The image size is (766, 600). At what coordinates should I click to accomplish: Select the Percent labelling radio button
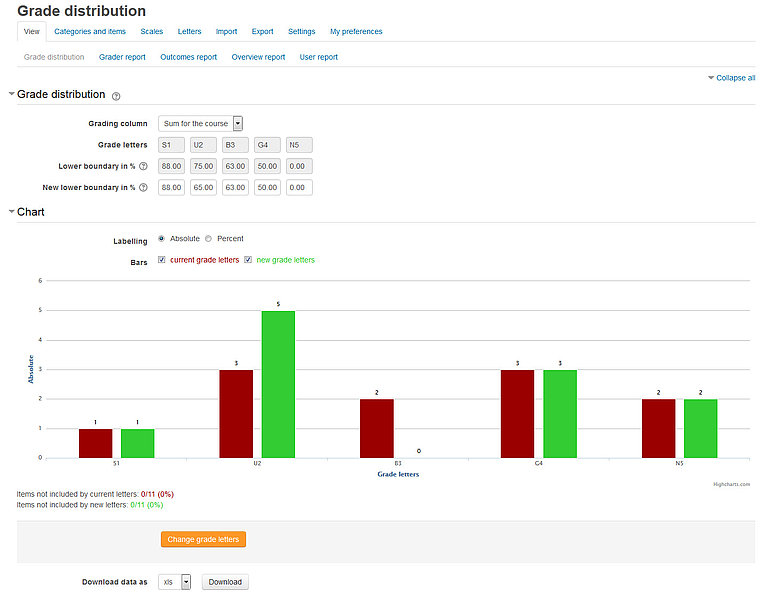208,239
